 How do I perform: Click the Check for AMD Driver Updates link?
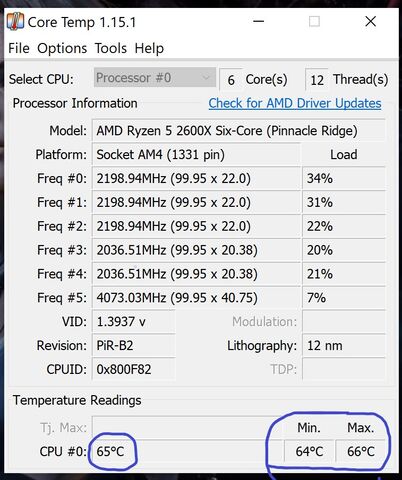(x=295, y=104)
